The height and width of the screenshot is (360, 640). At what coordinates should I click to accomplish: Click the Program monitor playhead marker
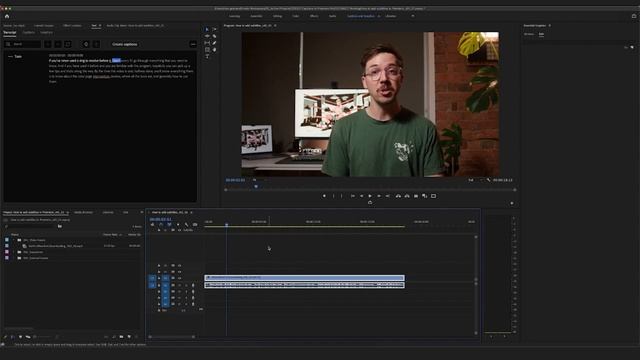point(256,187)
